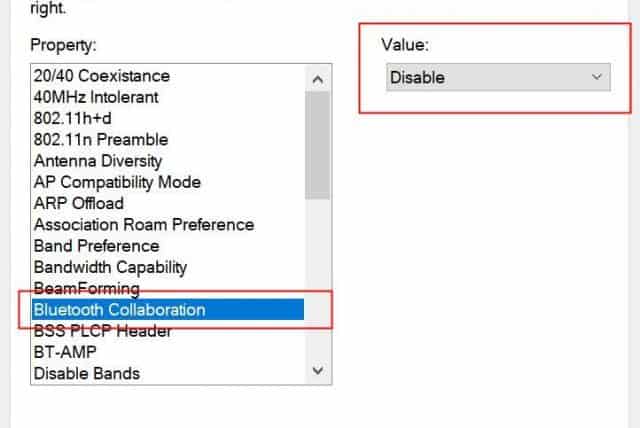640x428 pixels.
Task: Select BT-AMP from the property list
Action: [x=64, y=352]
